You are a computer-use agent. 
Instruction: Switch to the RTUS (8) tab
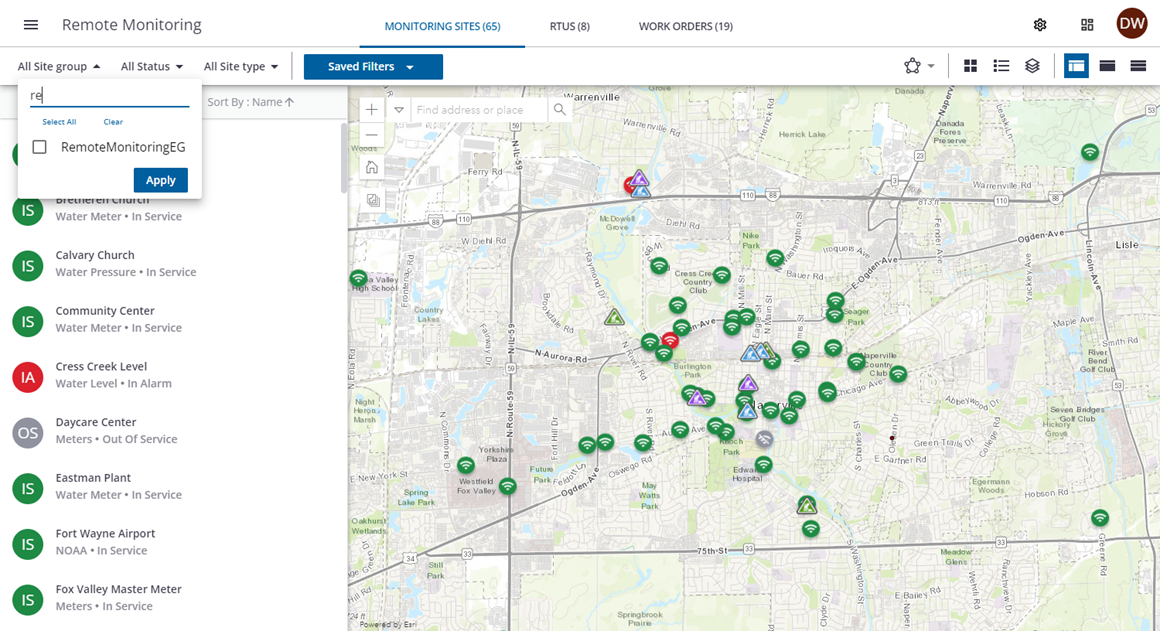569,26
